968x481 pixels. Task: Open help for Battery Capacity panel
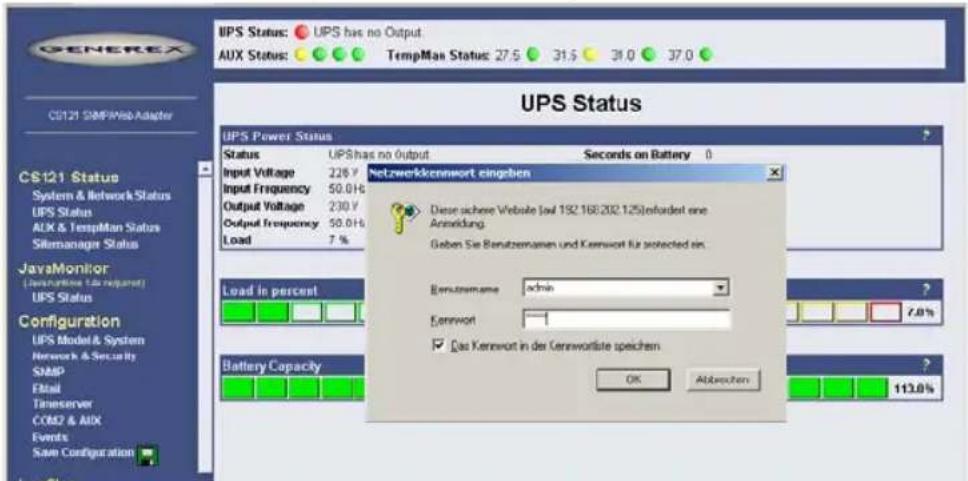click(926, 365)
